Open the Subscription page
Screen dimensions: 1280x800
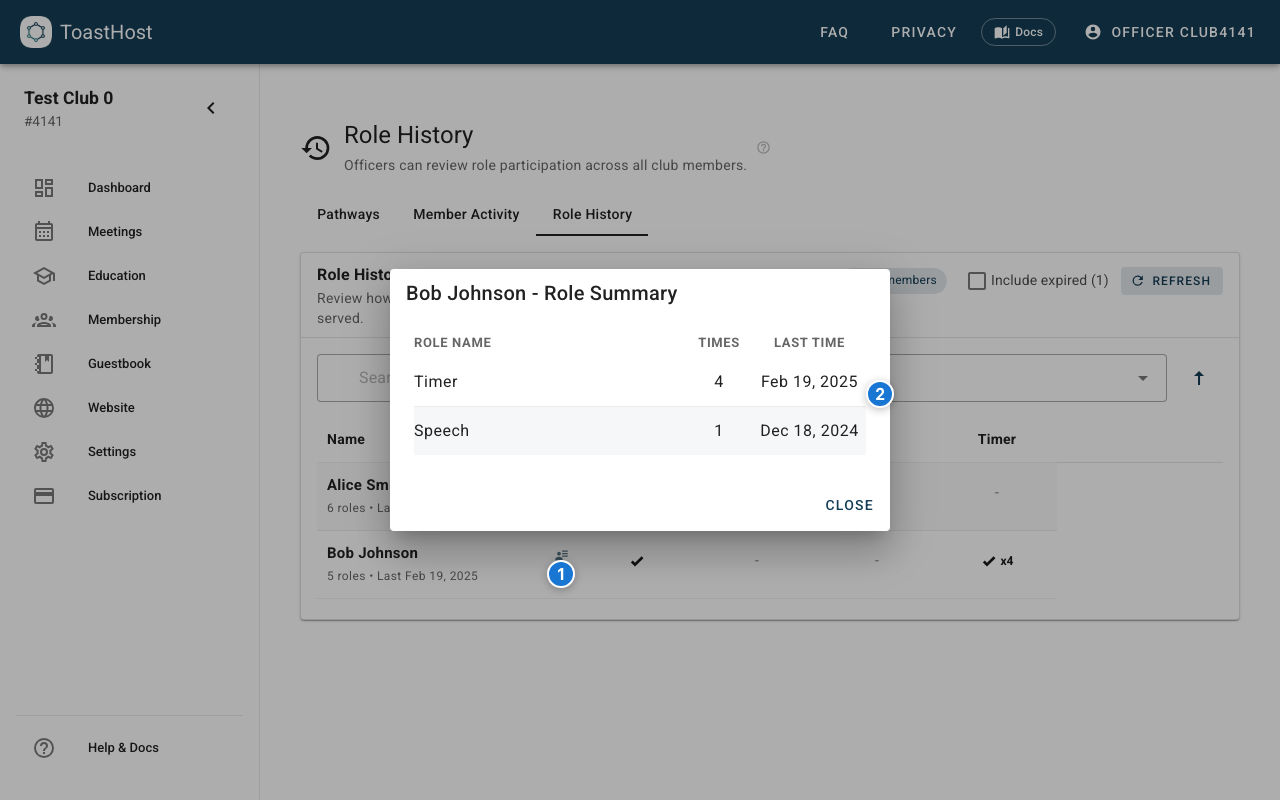tap(124, 495)
